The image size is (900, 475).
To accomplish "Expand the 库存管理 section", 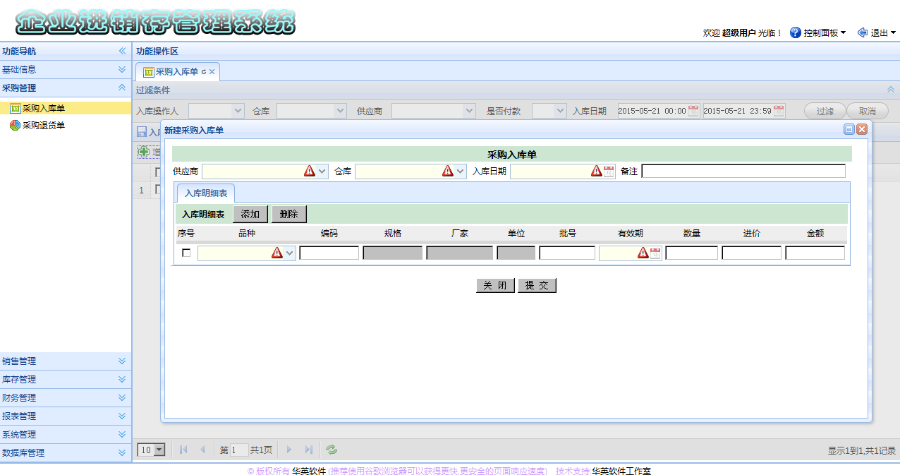I will click(122, 379).
